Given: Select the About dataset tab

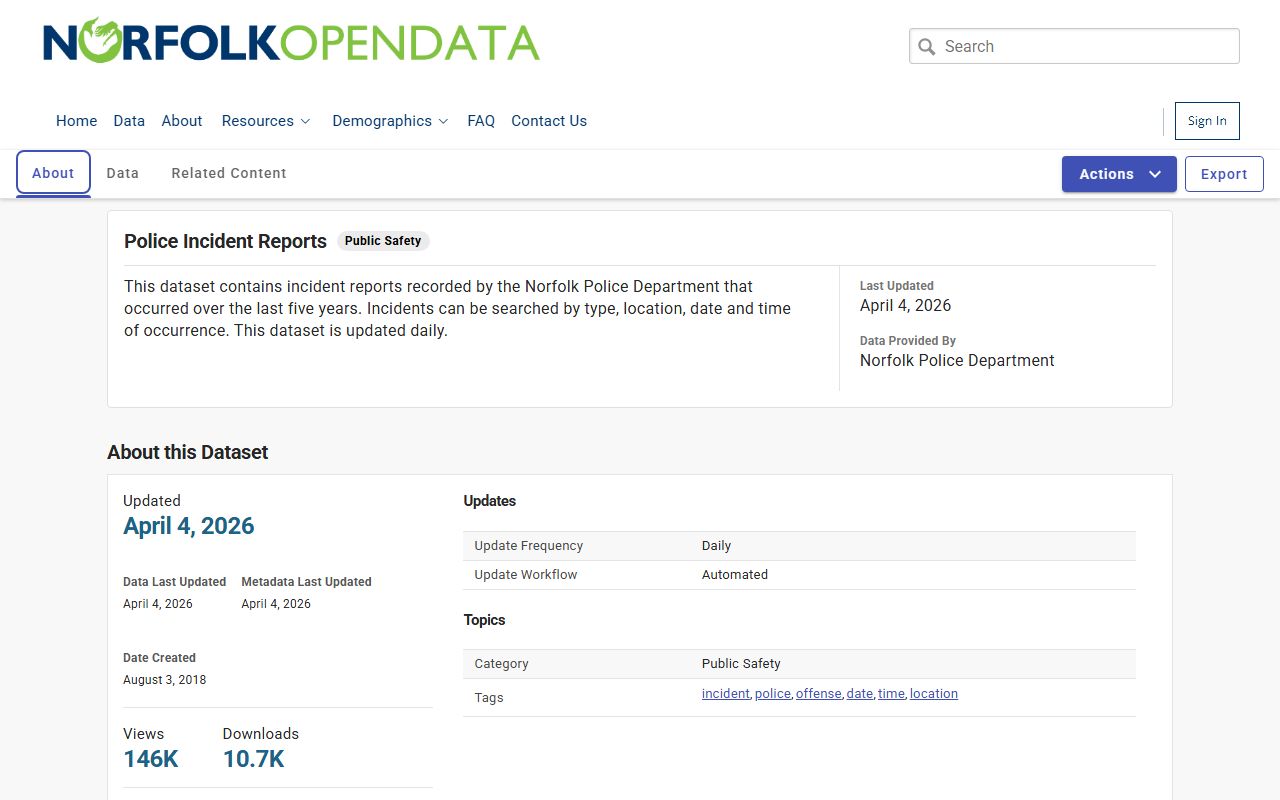Looking at the screenshot, I should tap(53, 173).
